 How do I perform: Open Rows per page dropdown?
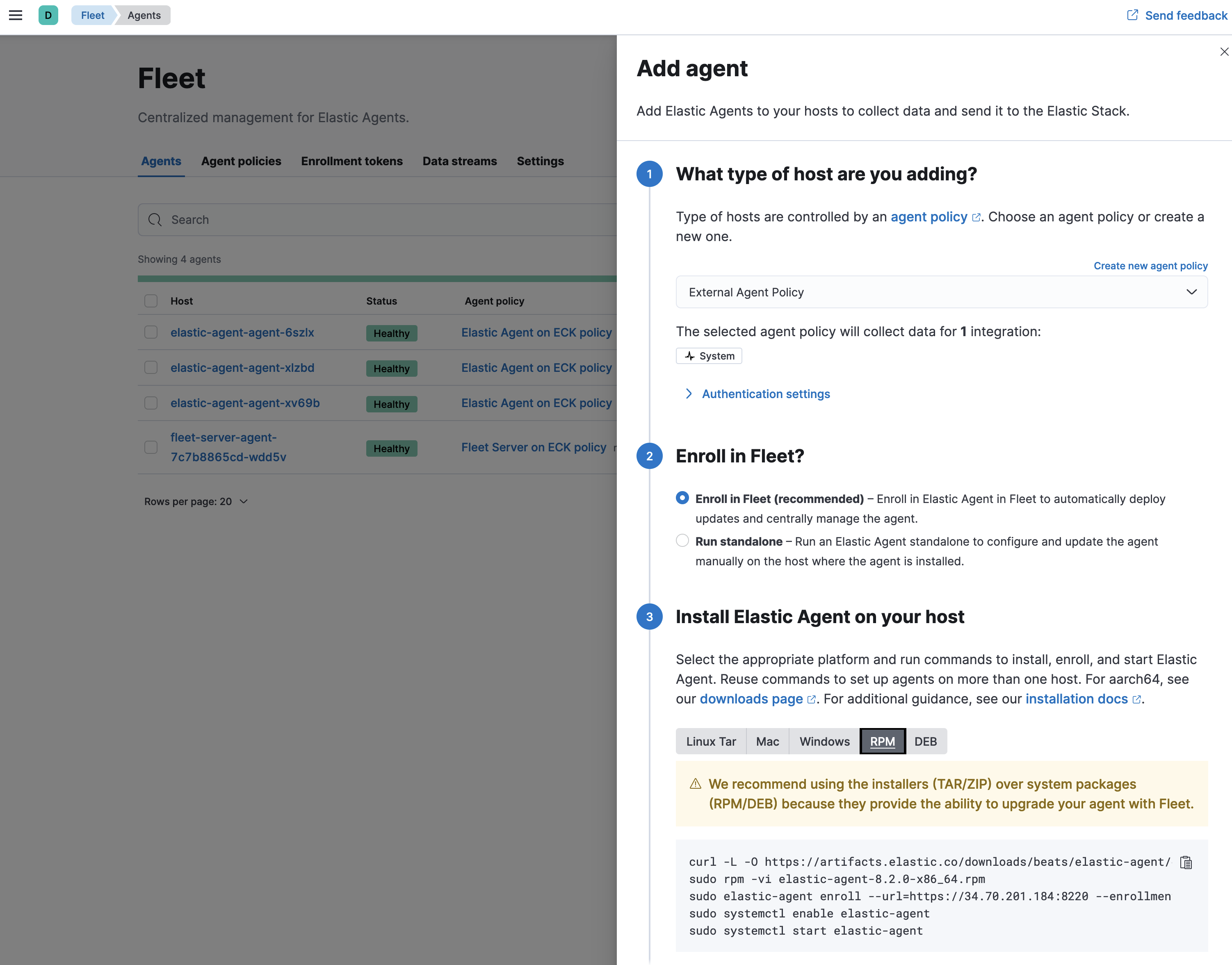pyautogui.click(x=196, y=501)
